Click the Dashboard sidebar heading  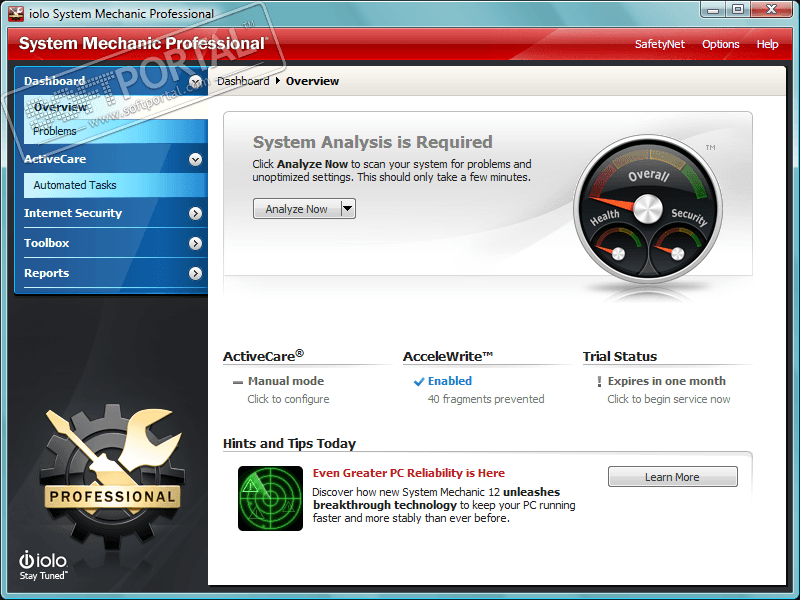coord(55,81)
